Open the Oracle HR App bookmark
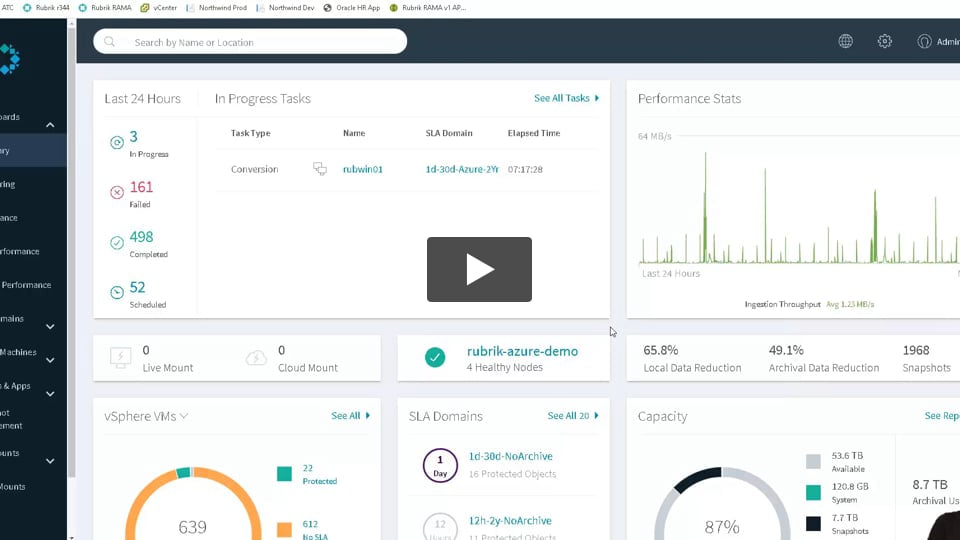The width and height of the screenshot is (960, 540). coord(352,7)
